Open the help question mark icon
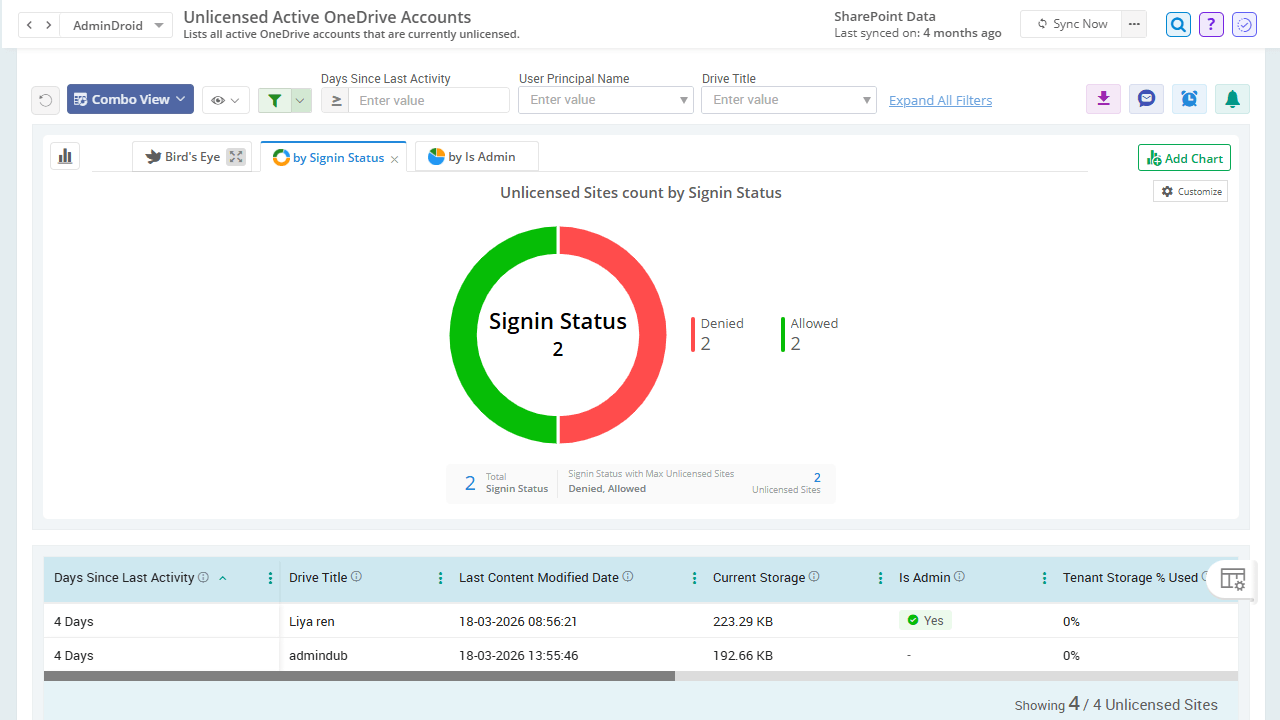This screenshot has width=1280, height=720. click(1211, 25)
